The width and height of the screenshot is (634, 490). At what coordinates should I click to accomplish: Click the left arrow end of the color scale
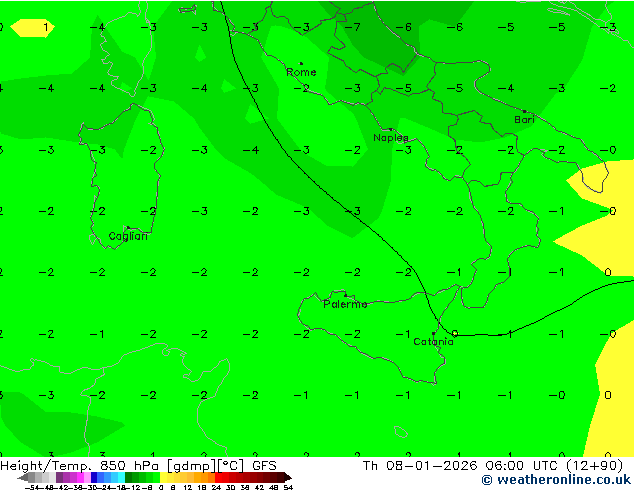click(22, 478)
